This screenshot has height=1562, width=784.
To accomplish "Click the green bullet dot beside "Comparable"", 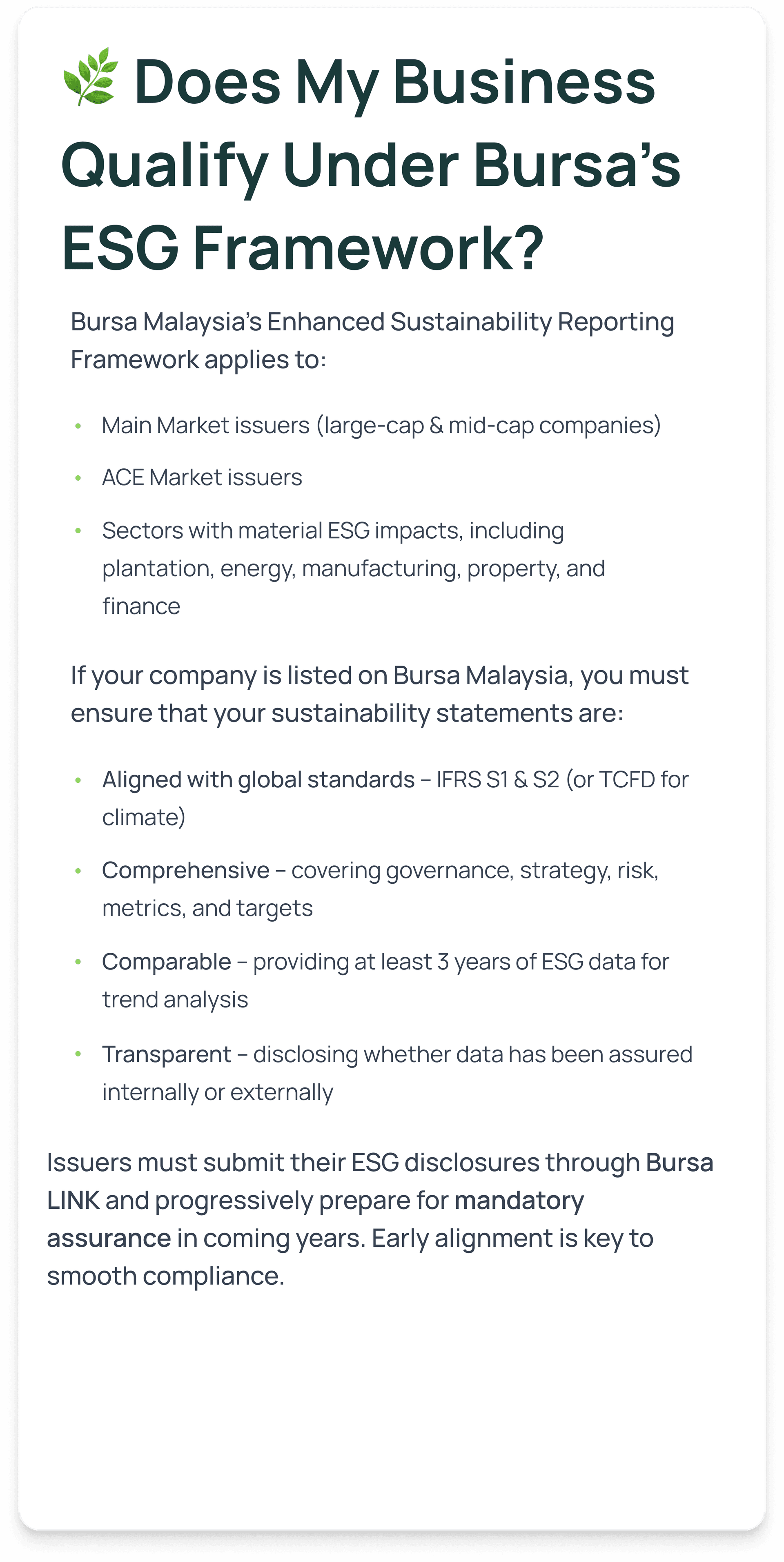I will [x=78, y=962].
